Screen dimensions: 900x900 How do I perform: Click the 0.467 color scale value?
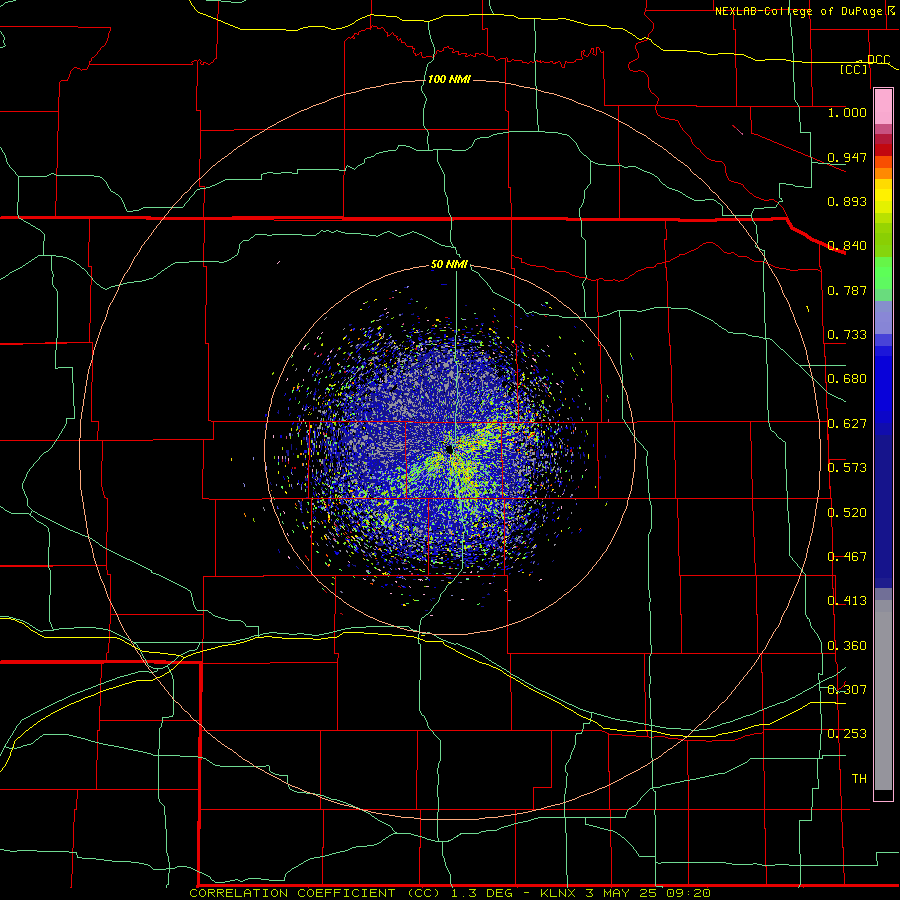coord(847,557)
